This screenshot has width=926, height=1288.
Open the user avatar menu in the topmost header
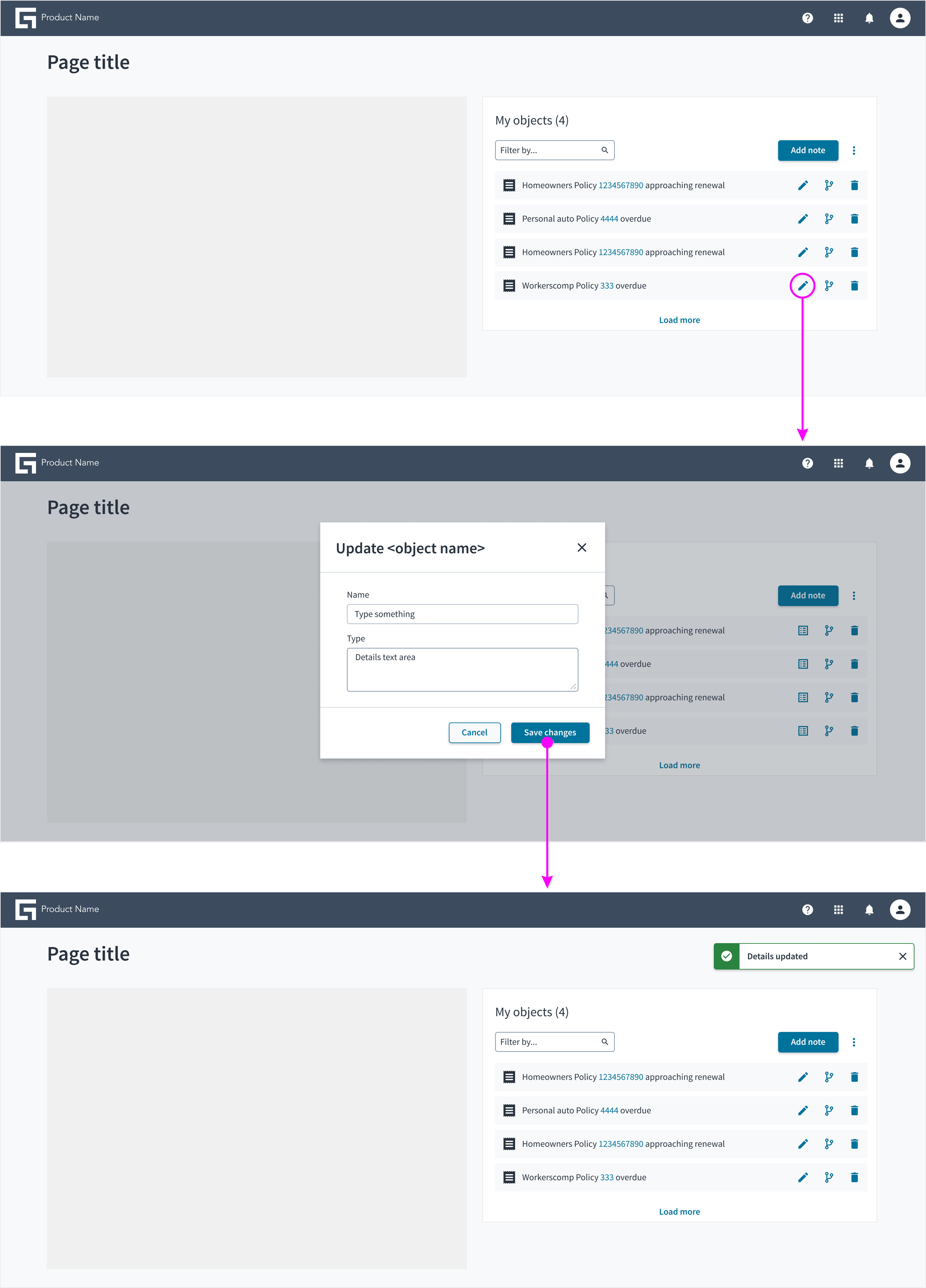899,18
